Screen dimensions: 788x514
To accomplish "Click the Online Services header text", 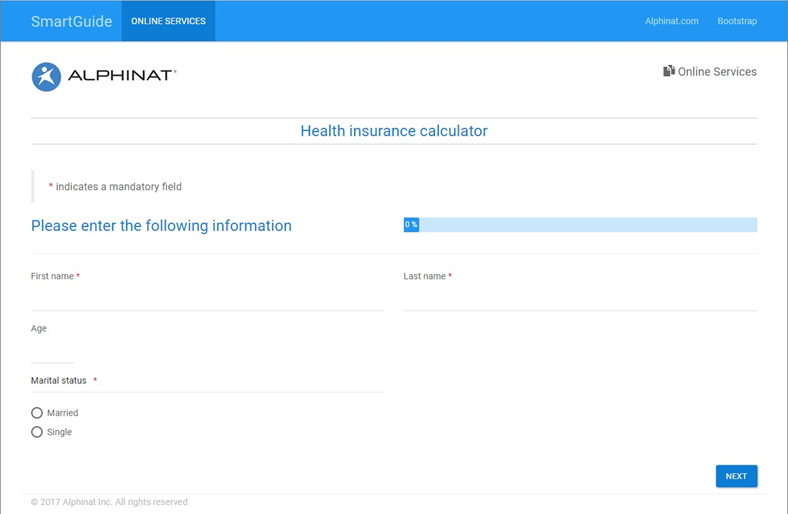I will [x=717, y=72].
